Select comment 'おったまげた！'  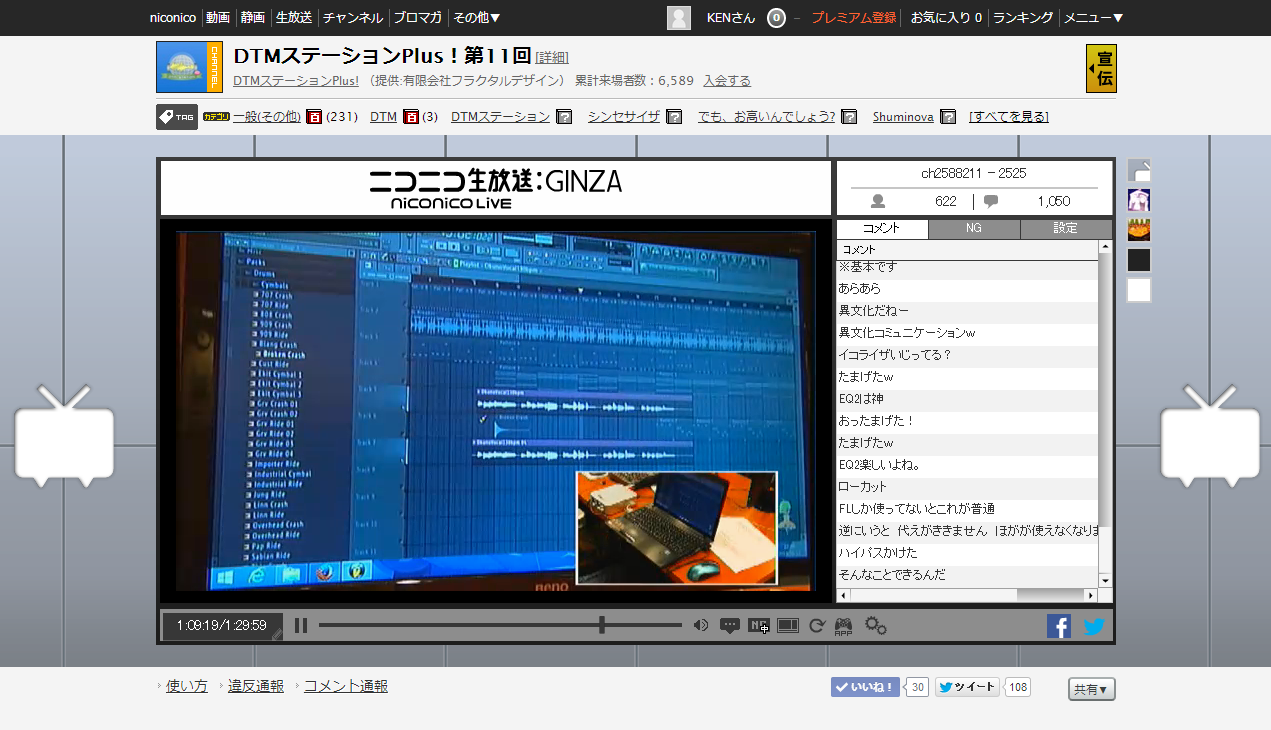pyautogui.click(x=967, y=421)
